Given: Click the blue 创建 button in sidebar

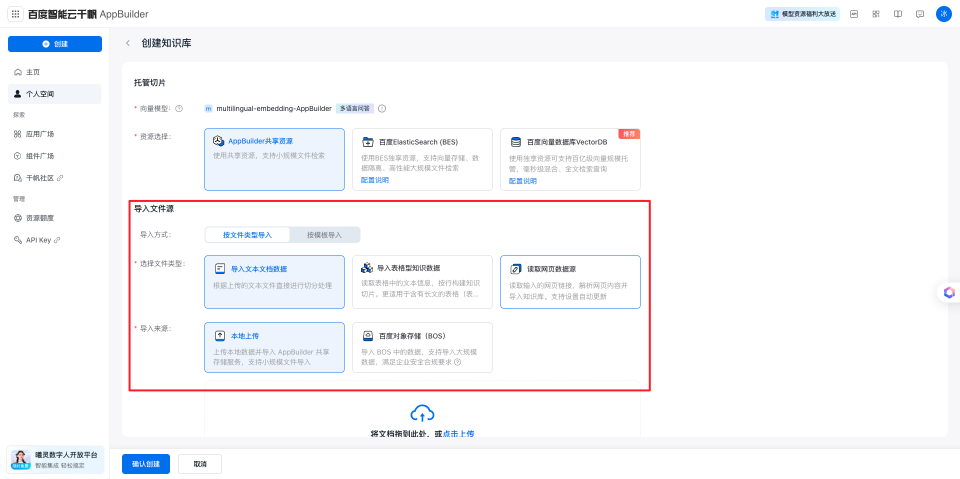Looking at the screenshot, I should click(x=54, y=44).
